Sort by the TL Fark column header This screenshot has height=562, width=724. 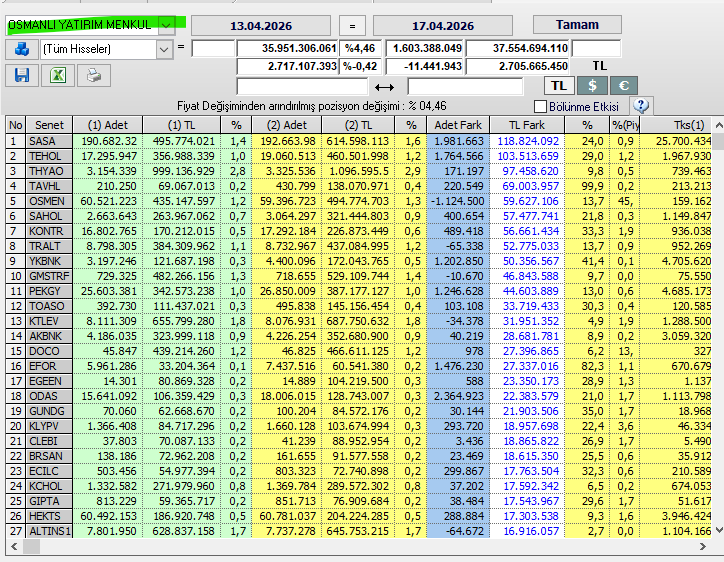pos(527,125)
